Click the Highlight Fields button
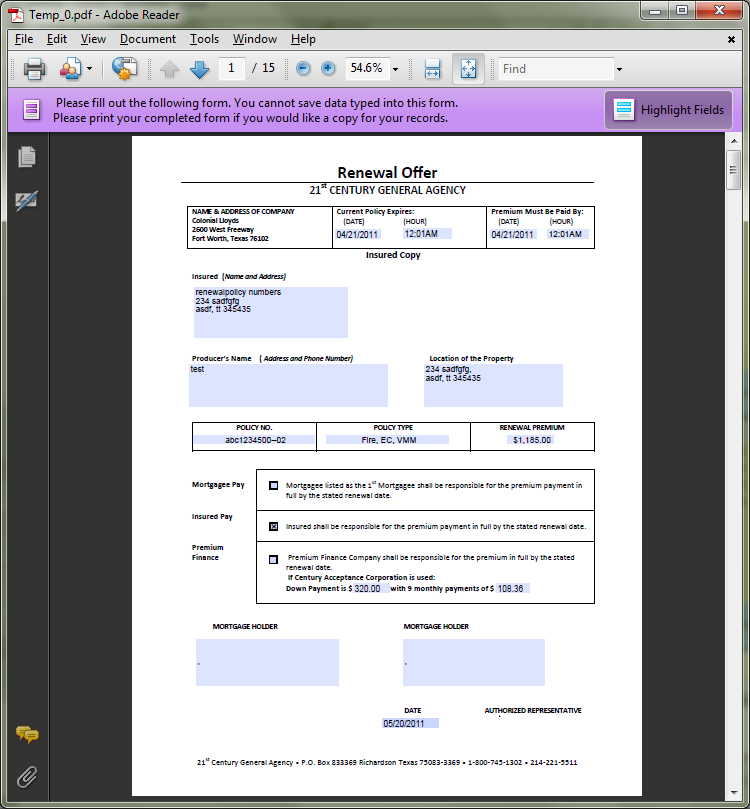Image resolution: width=750 pixels, height=809 pixels. [669, 110]
